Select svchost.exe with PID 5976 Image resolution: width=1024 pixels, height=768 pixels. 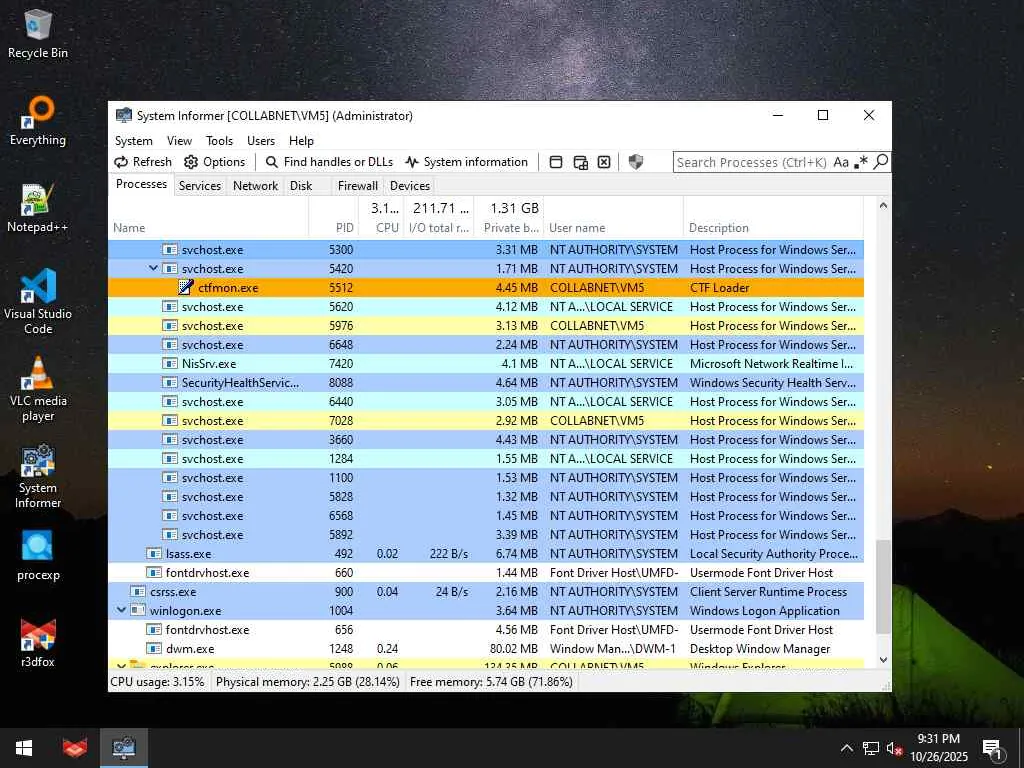[486, 326]
